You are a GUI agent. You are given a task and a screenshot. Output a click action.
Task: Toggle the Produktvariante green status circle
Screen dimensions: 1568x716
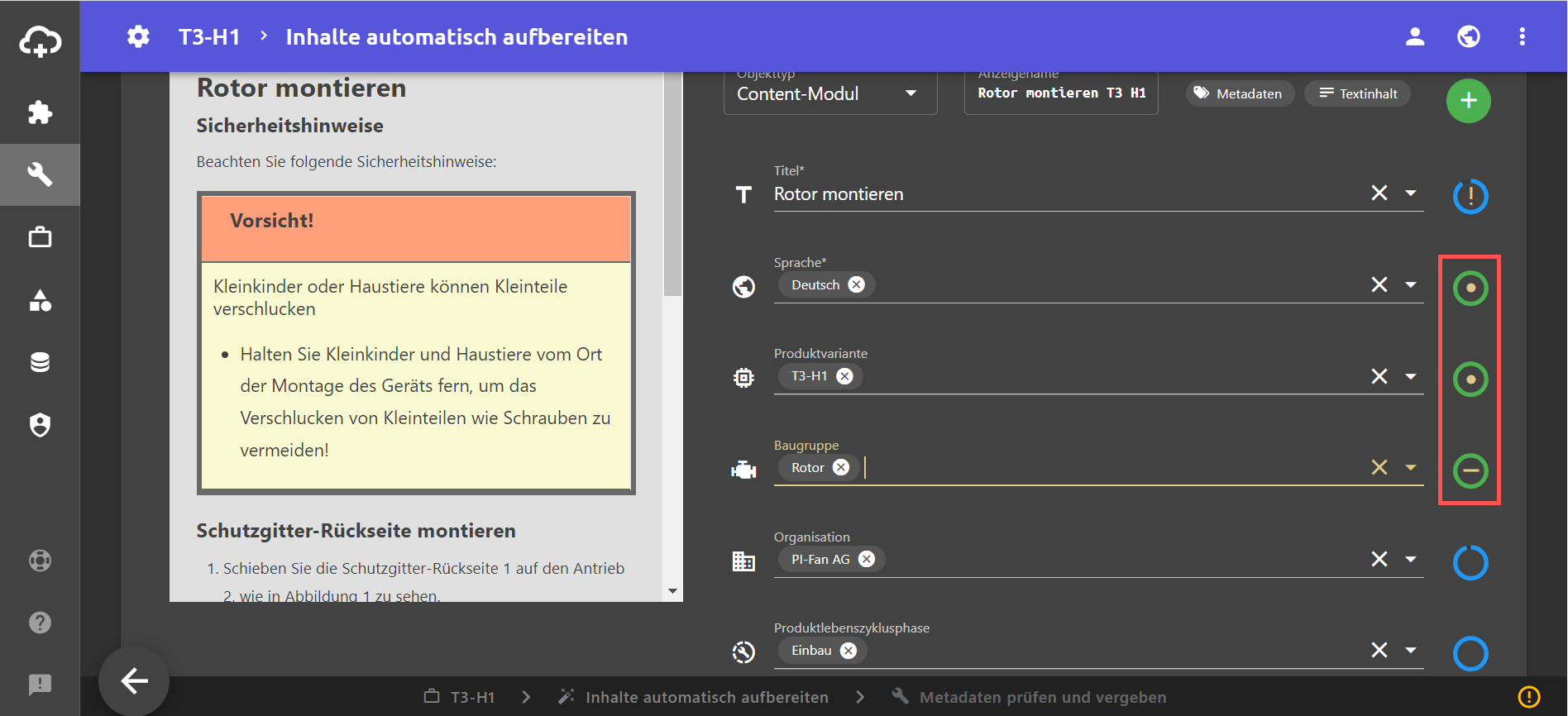(x=1470, y=379)
